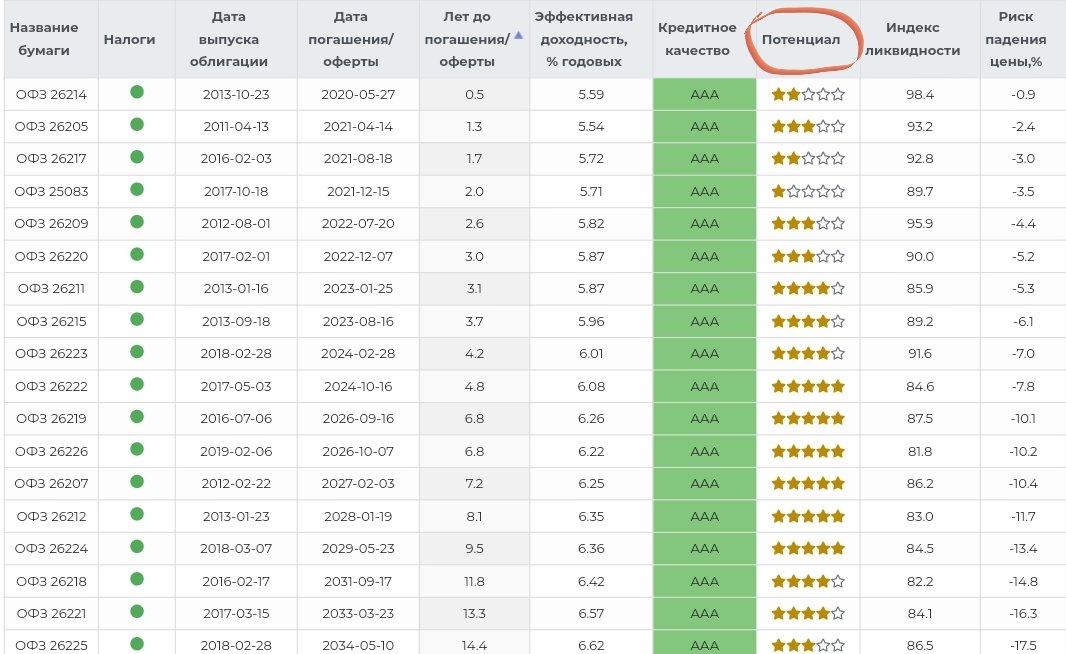Click the green tax dot for ОФЗ 26215
Image resolution: width=1066 pixels, height=654 pixels.
[137, 319]
